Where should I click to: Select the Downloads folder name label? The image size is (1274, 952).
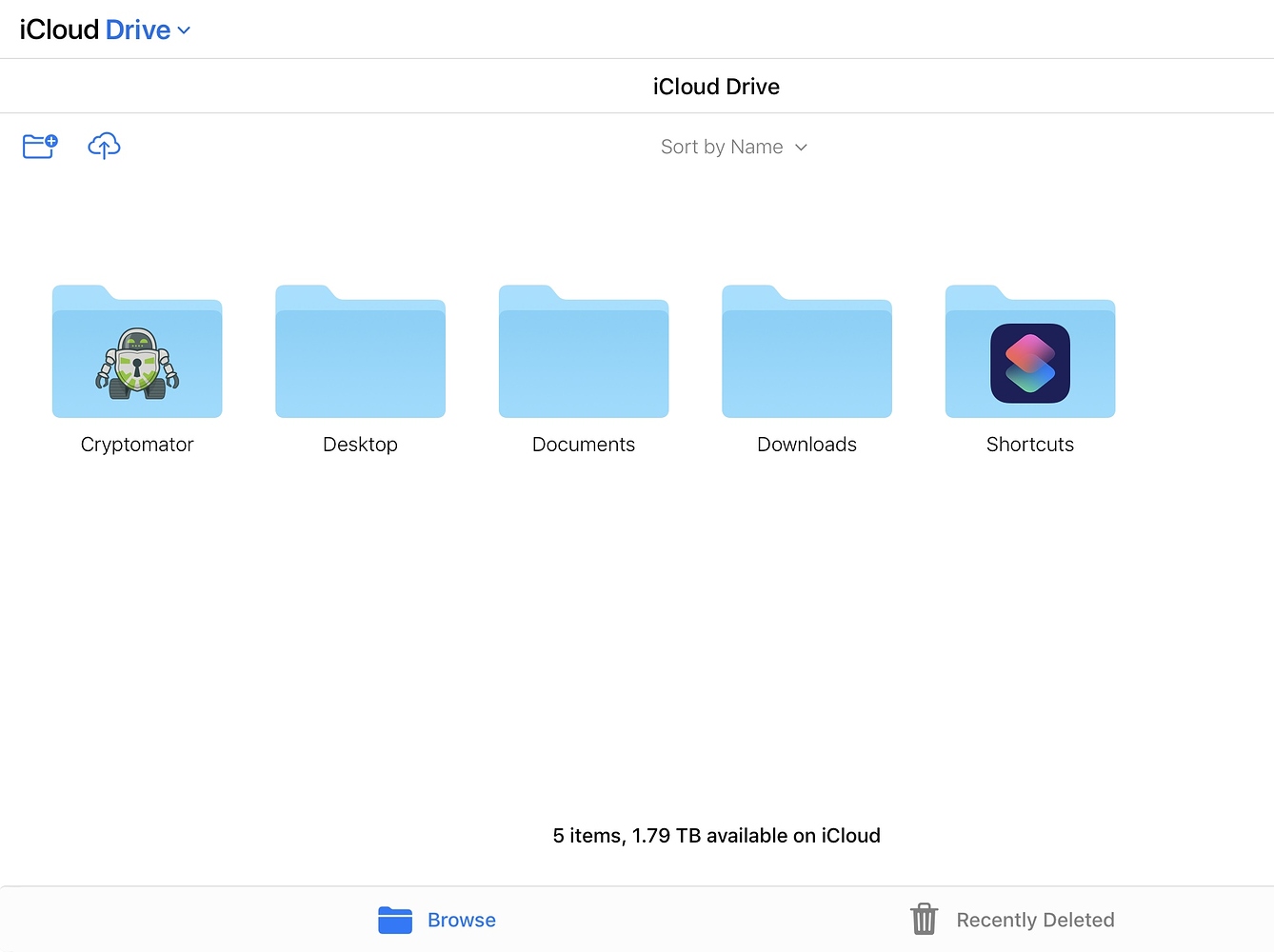[806, 445]
